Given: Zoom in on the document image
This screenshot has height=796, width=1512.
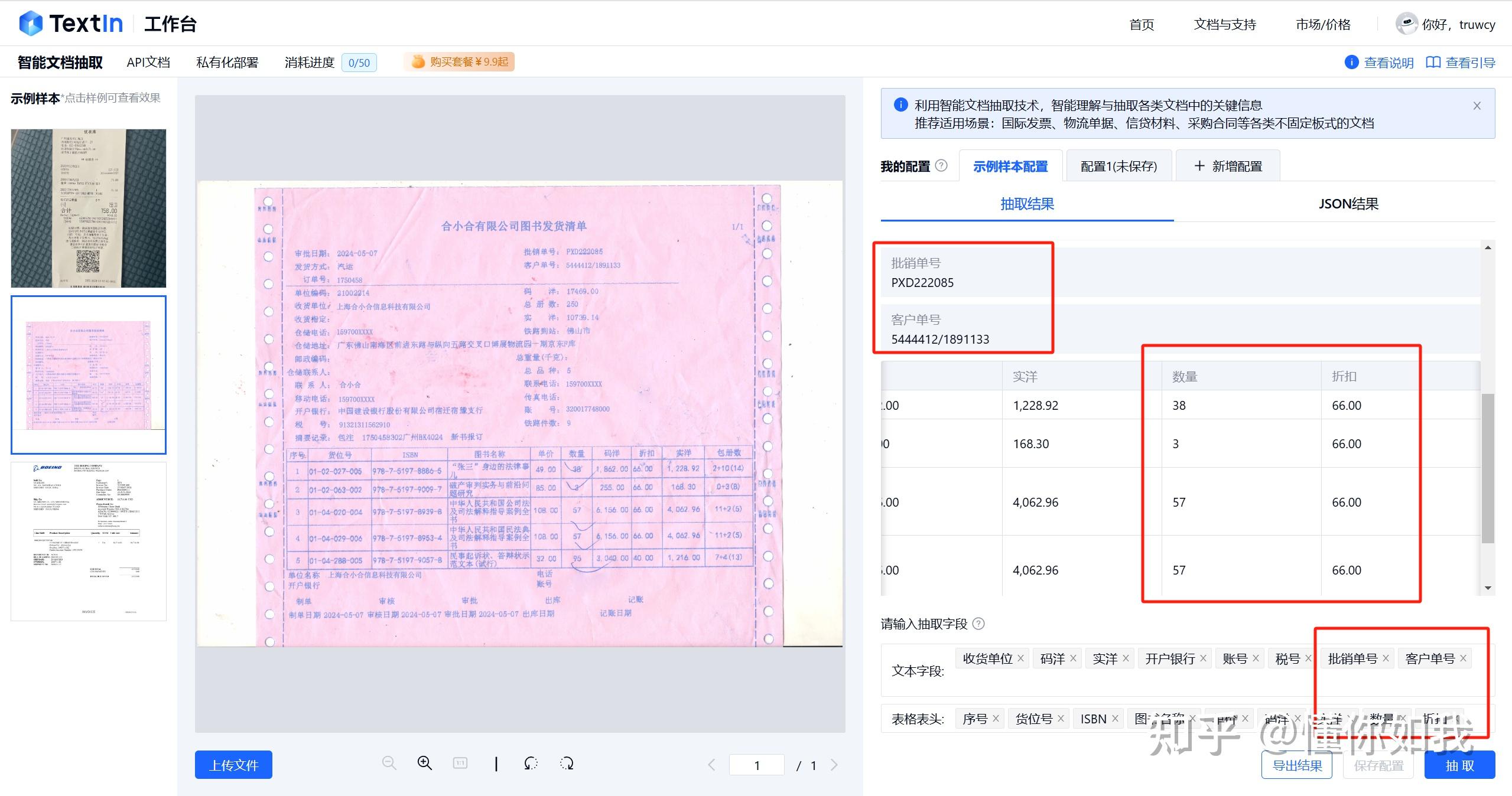Looking at the screenshot, I should pyautogui.click(x=425, y=764).
